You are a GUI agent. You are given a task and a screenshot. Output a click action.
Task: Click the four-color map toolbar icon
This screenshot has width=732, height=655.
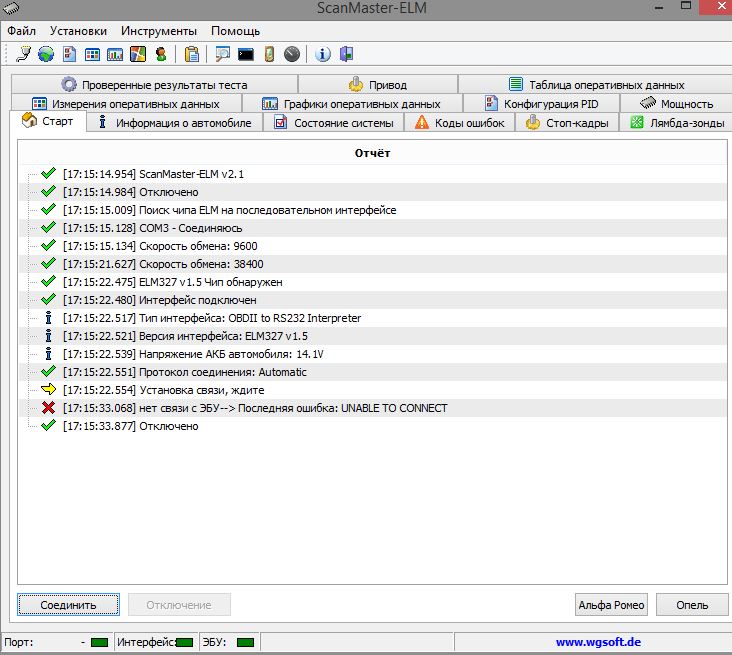[138, 54]
